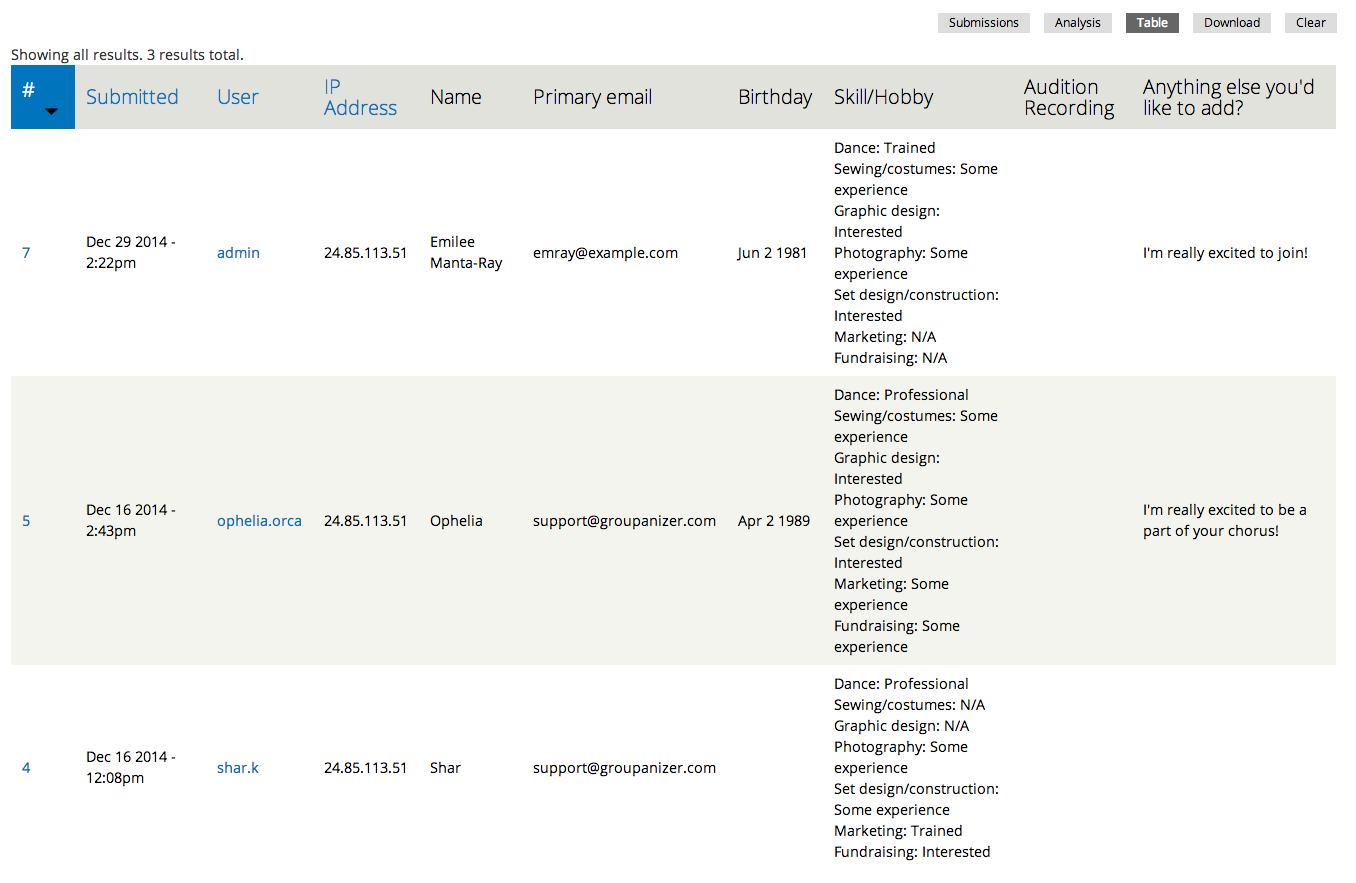This screenshot has width=1356, height=883.
Task: Click the date Dec 29 2014 - 2:22pm
Action: (131, 253)
